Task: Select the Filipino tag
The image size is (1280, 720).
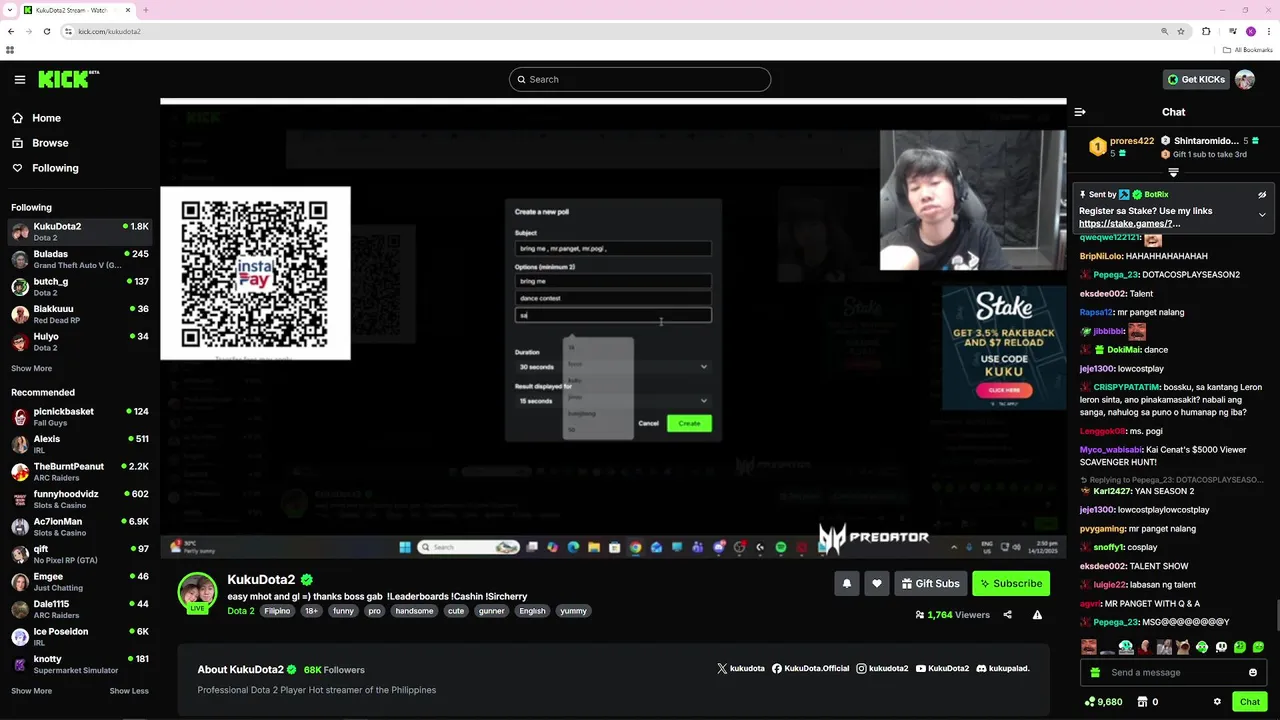Action: click(277, 611)
